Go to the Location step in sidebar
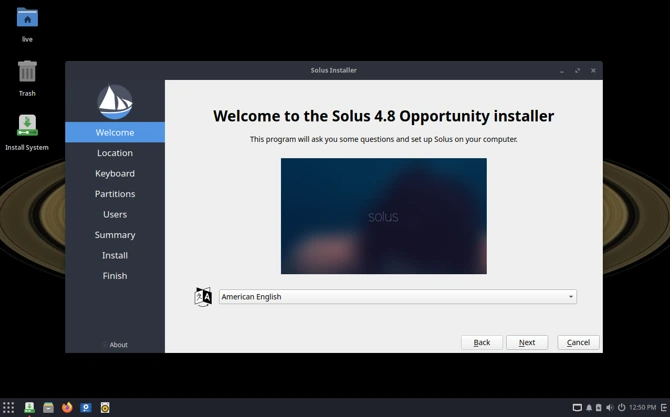The image size is (672, 417). (x=115, y=153)
